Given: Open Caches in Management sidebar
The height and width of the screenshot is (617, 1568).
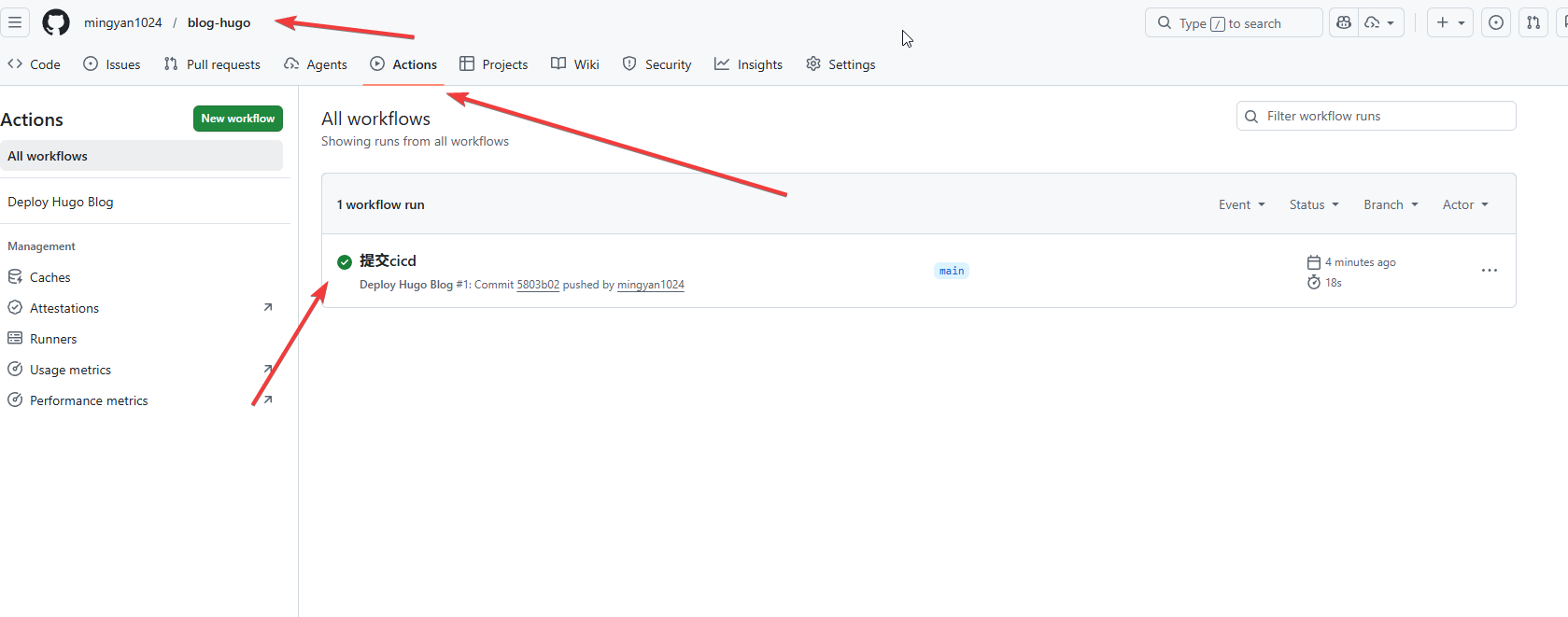Looking at the screenshot, I should pyautogui.click(x=49, y=277).
